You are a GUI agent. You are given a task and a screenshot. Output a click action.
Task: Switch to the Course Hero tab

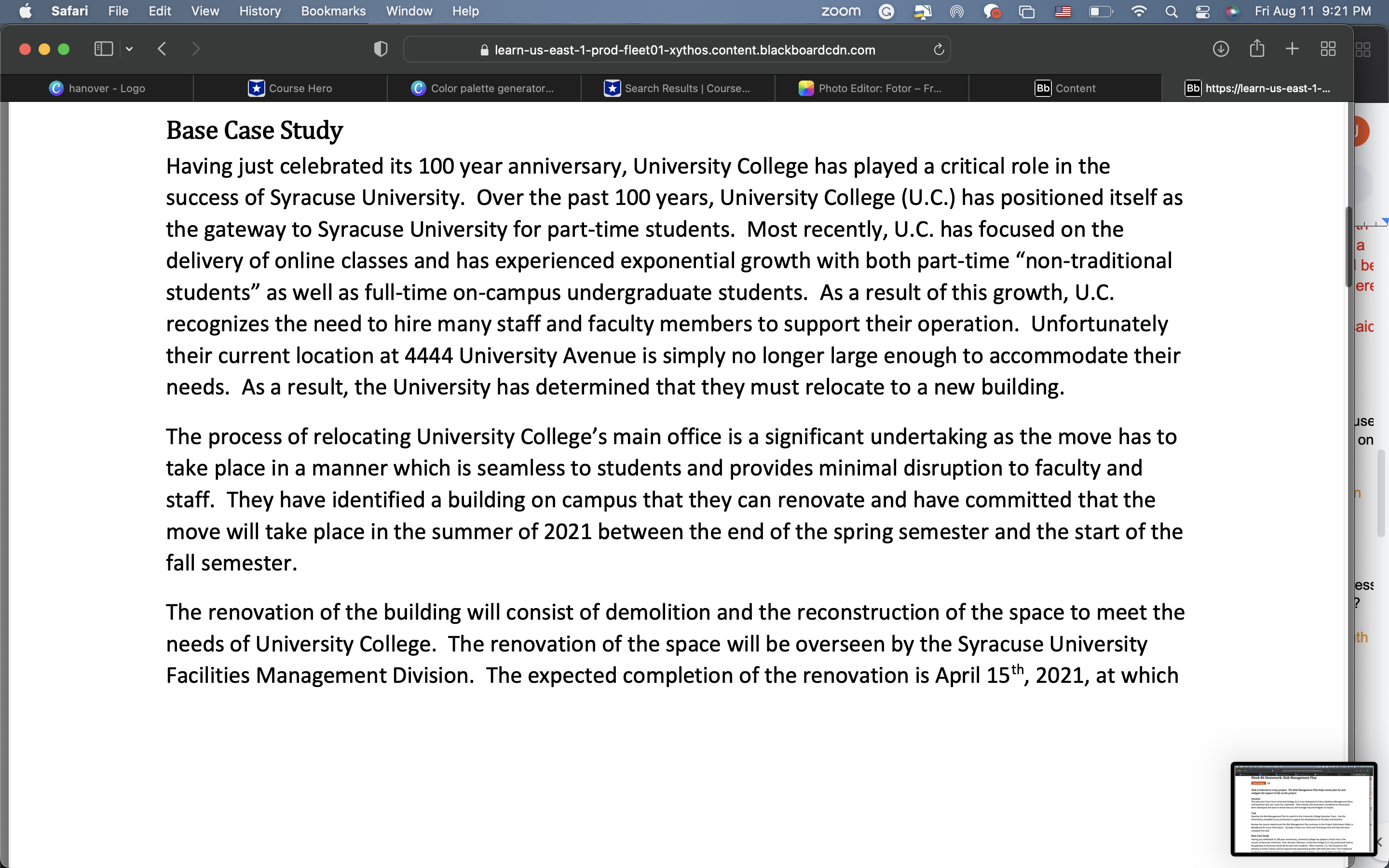click(290, 88)
